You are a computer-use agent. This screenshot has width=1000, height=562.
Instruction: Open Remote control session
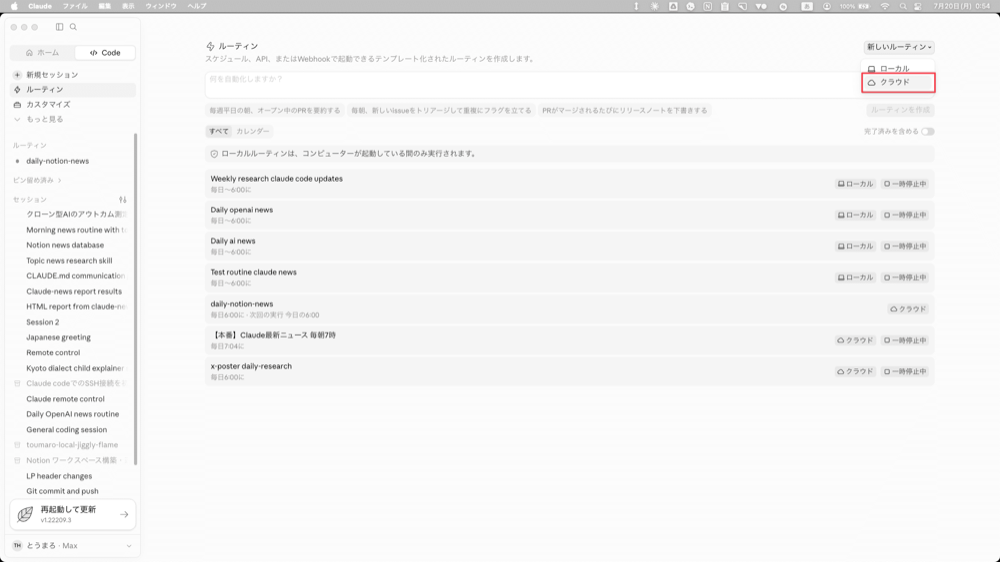[53, 353]
